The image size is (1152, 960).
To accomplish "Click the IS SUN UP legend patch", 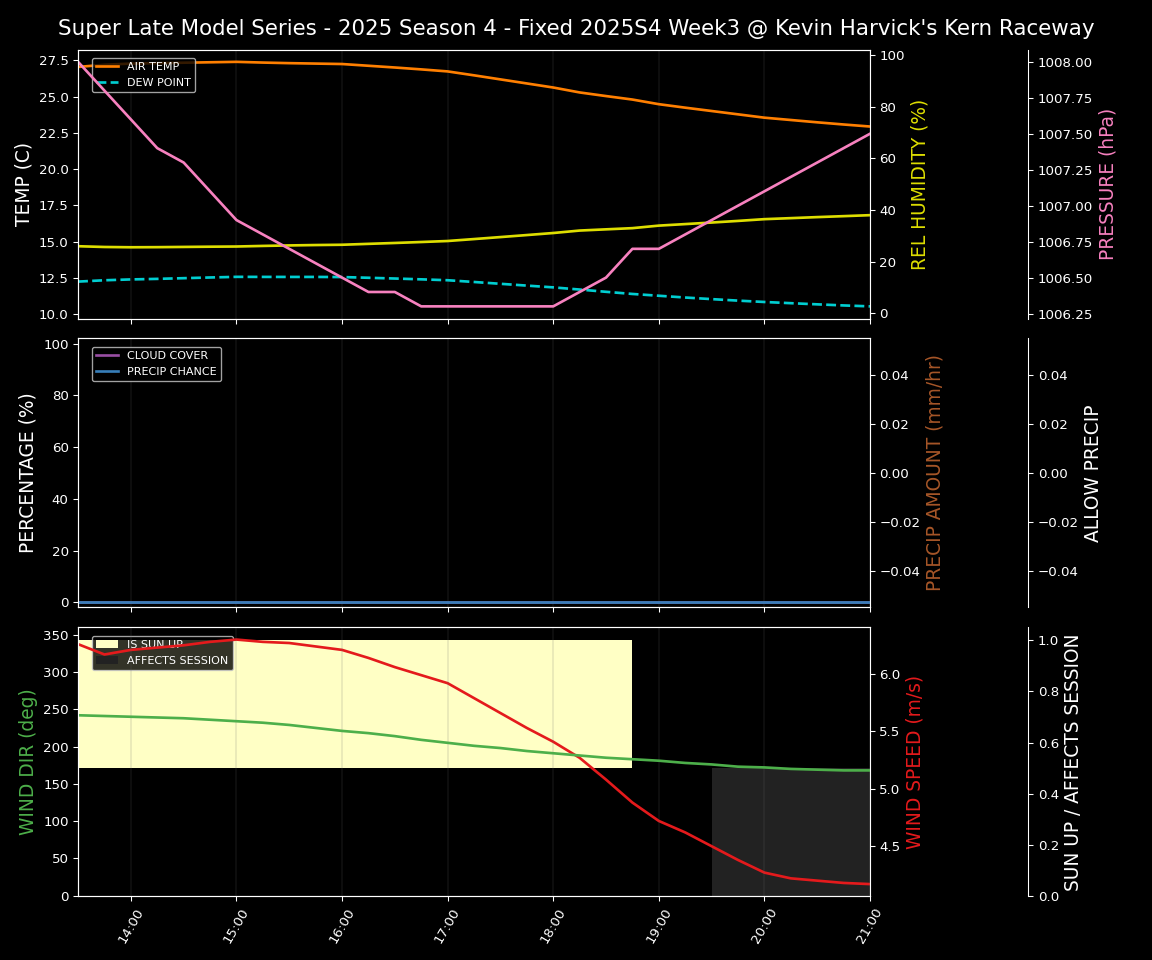I will pos(108,645).
